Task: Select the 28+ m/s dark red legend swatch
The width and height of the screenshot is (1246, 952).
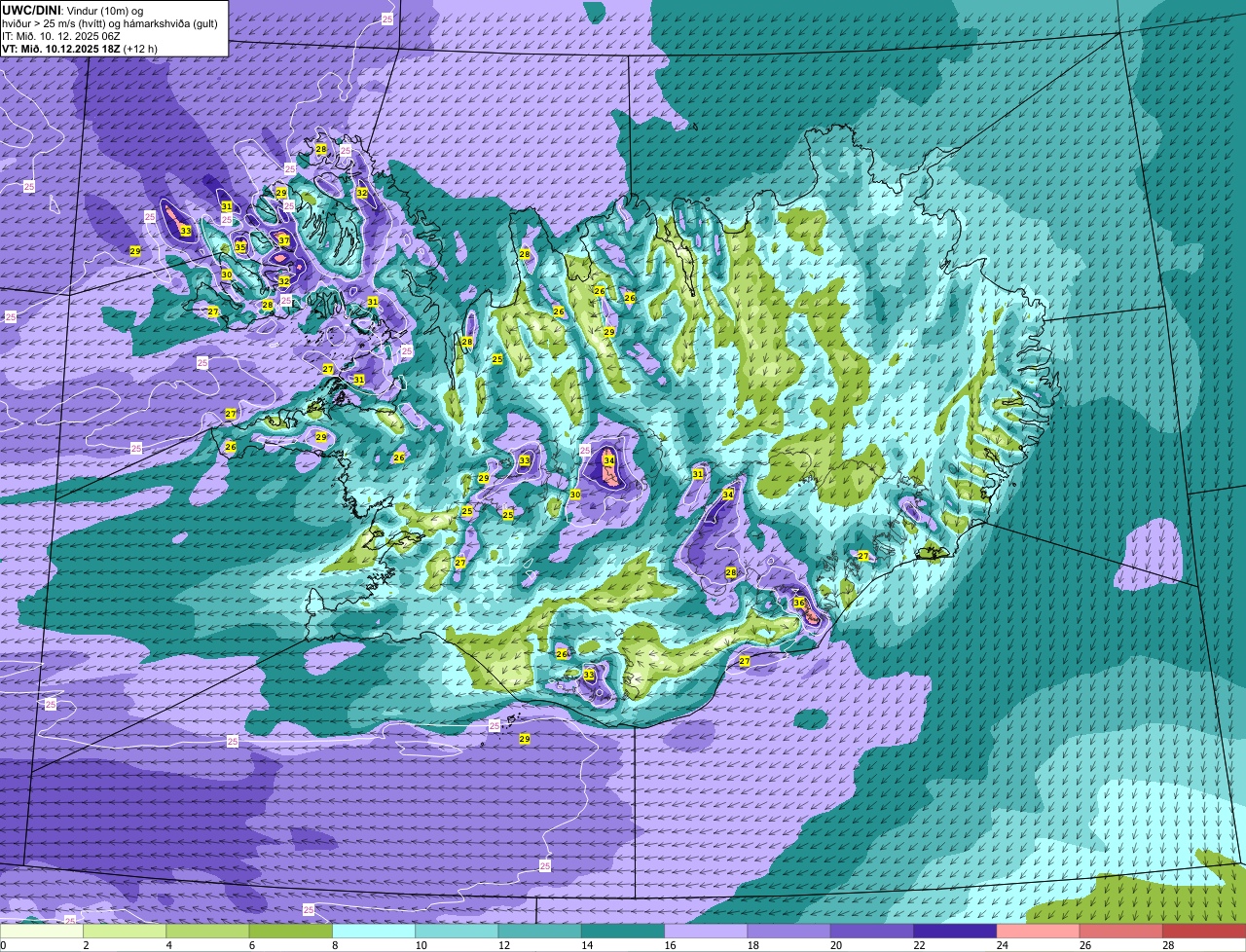Action: pos(1205,932)
